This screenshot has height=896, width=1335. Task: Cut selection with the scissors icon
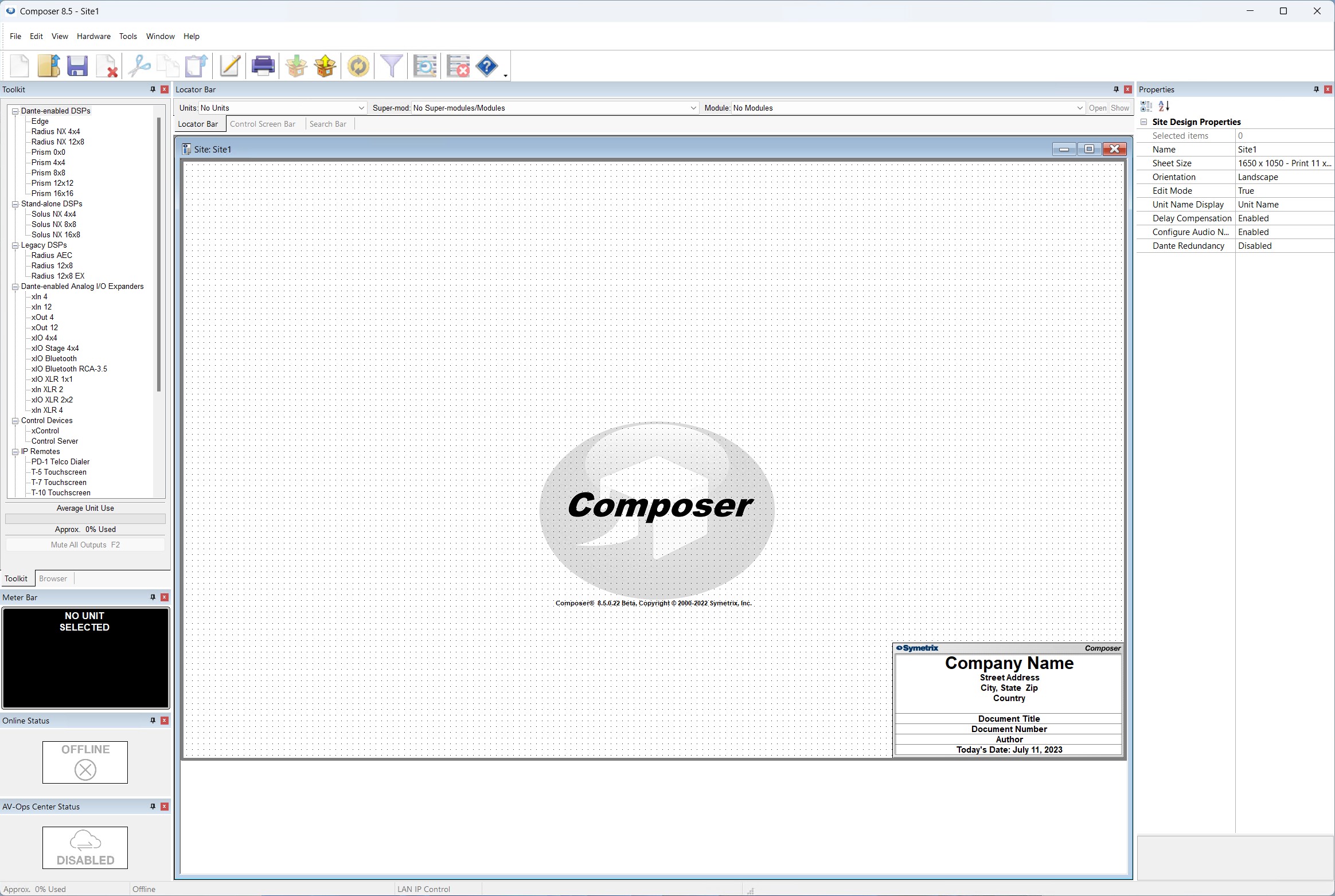[x=139, y=66]
